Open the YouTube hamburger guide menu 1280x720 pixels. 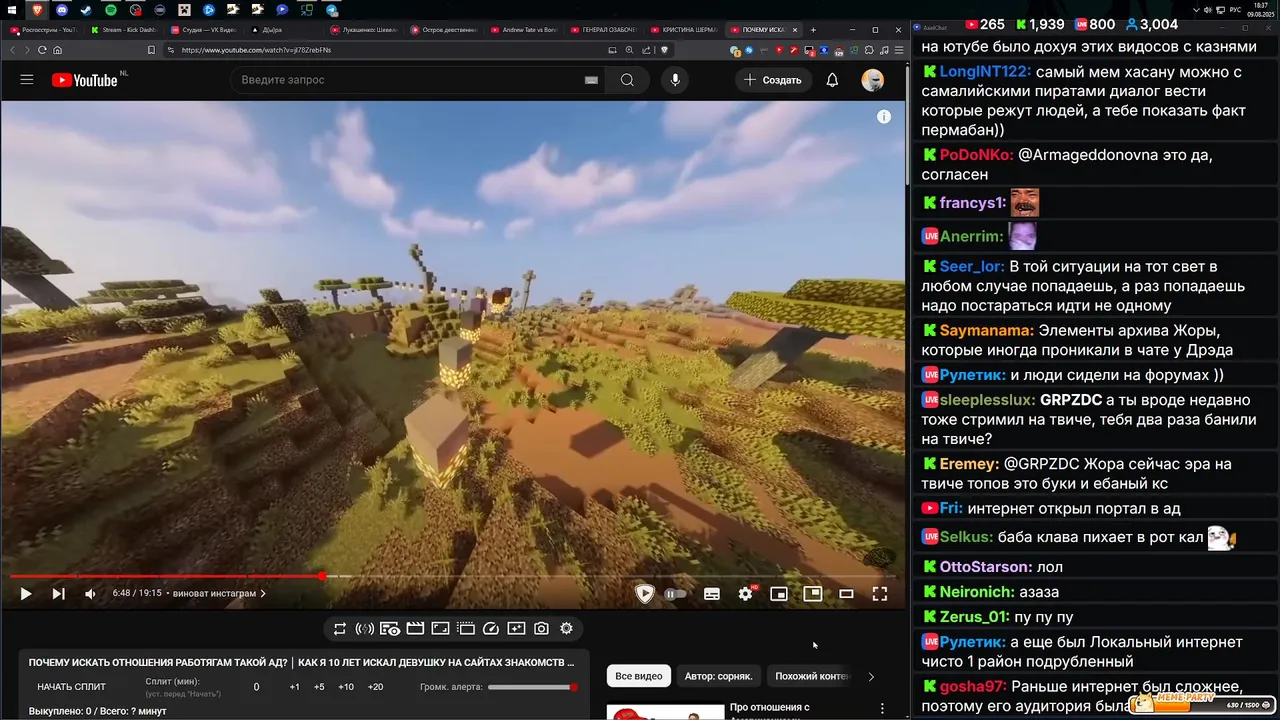[27, 80]
